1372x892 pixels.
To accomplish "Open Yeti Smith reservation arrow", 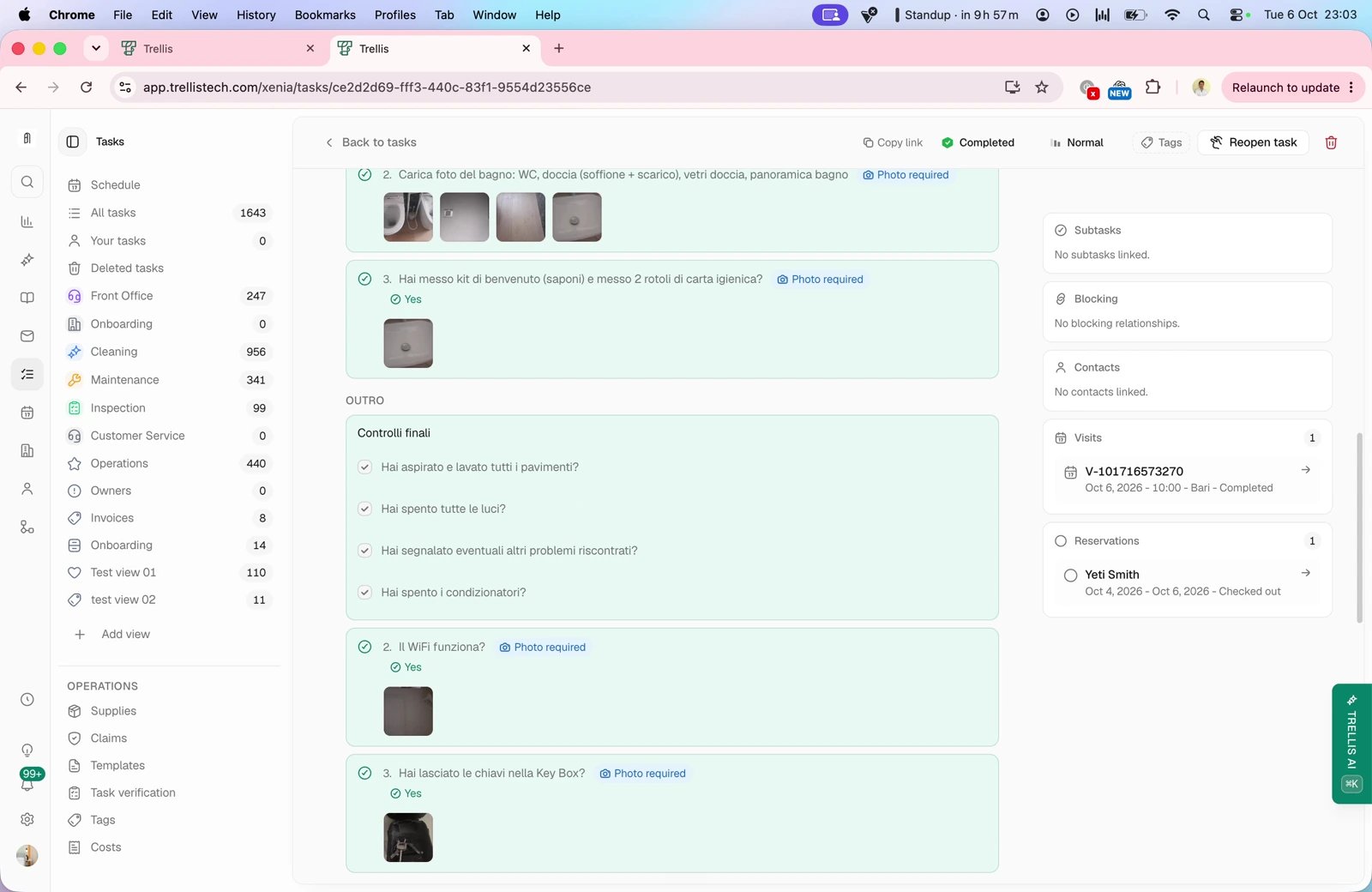I will pyautogui.click(x=1306, y=573).
